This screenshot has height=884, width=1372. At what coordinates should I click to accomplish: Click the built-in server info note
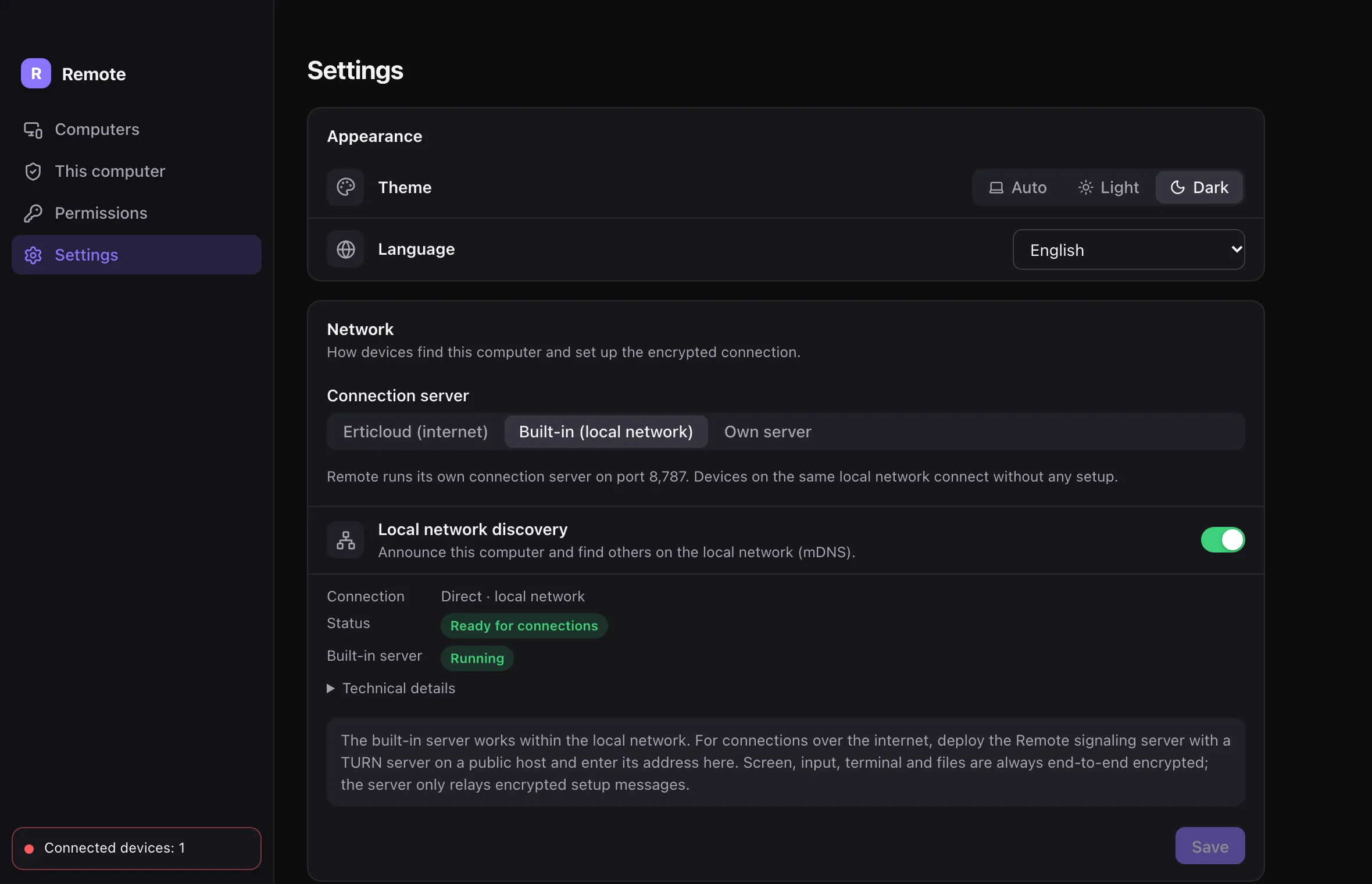click(785, 762)
